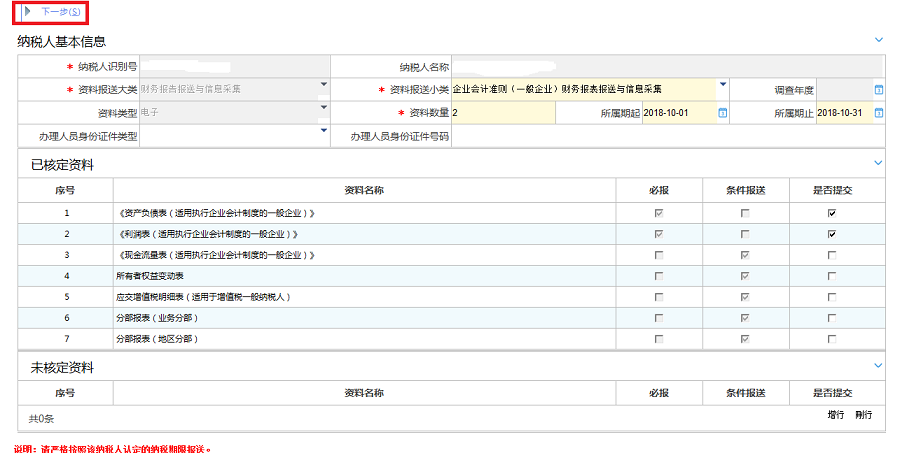Click the arrow icon beside 下一步
This screenshot has height=453, width=900.
click(28, 12)
